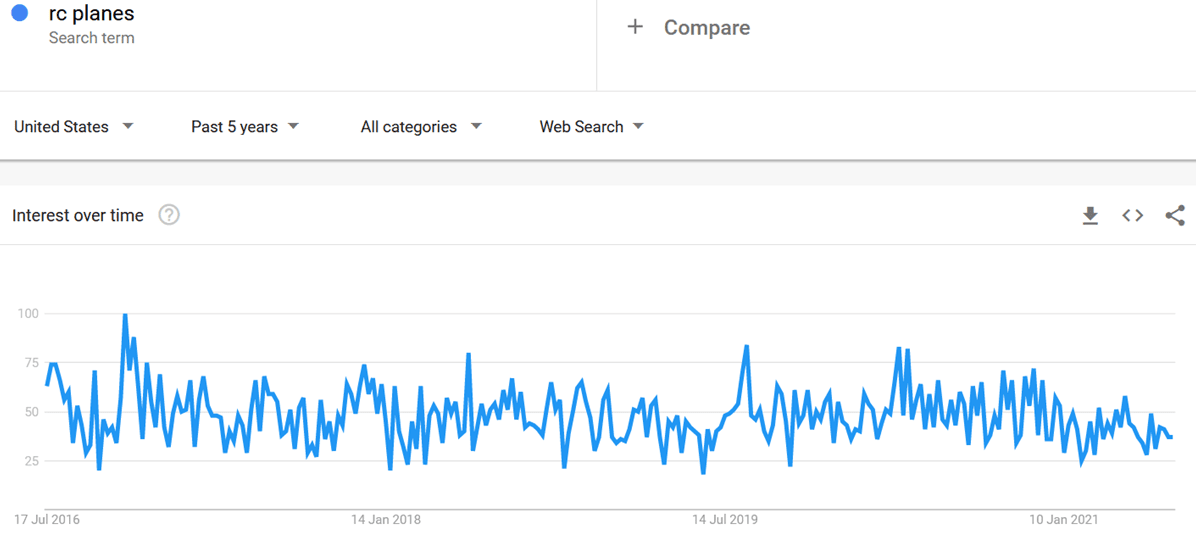The width and height of the screenshot is (1196, 535).
Task: Click the 25 value on the y-axis
Action: coord(29,461)
